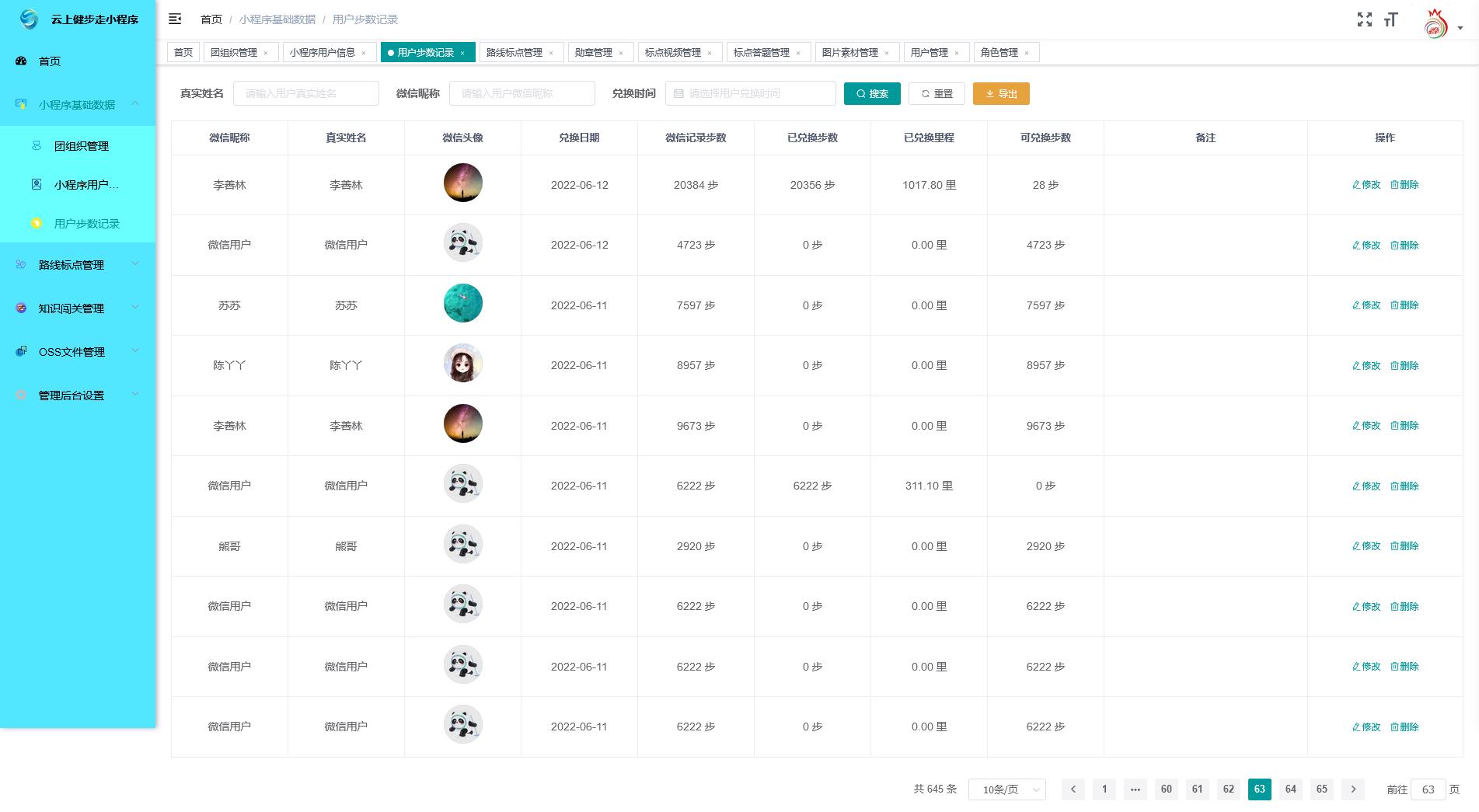
Task: Click the 真实姓名 input field
Action: click(x=306, y=93)
